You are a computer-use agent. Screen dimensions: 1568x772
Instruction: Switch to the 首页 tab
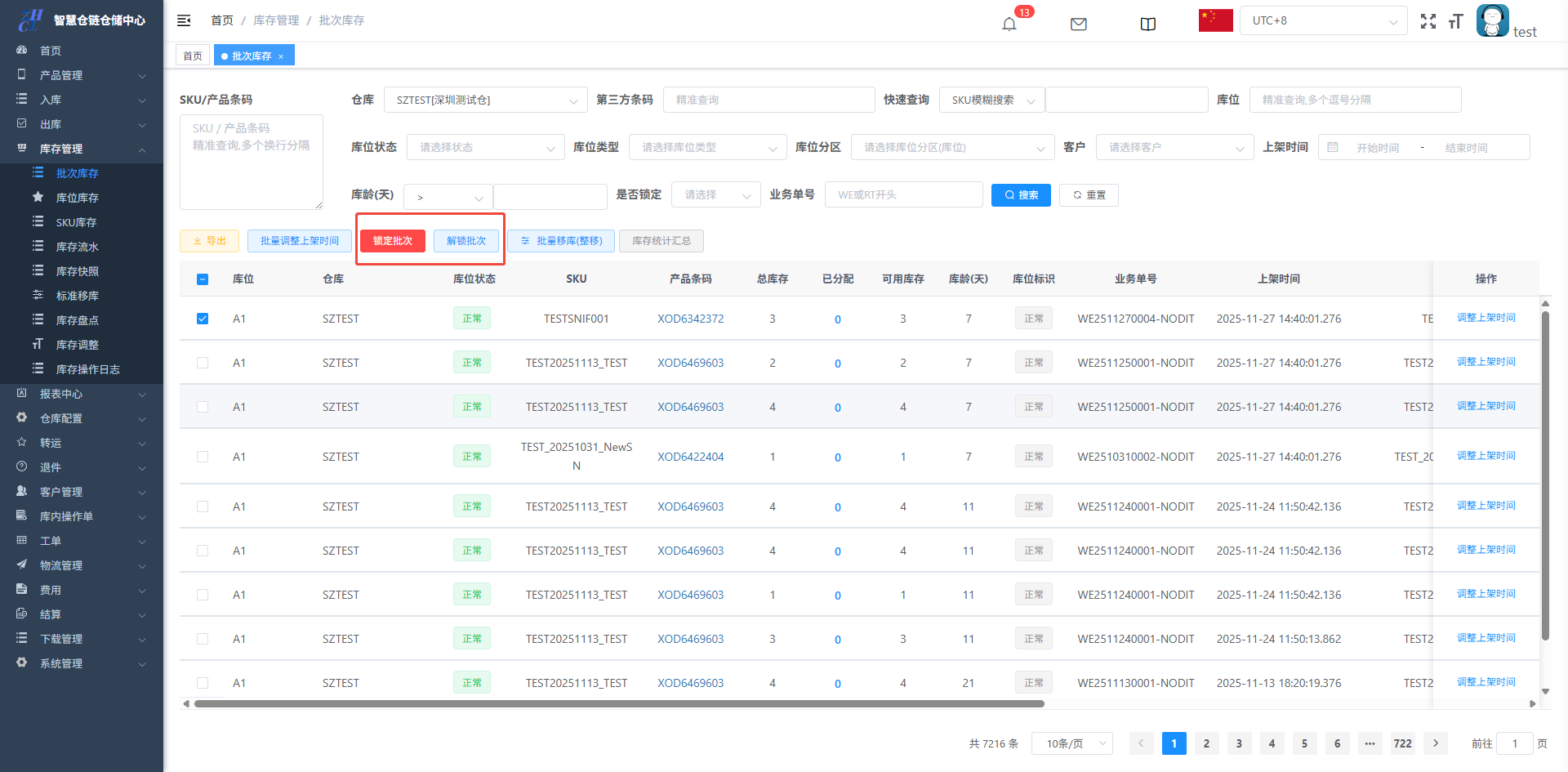pyautogui.click(x=193, y=56)
